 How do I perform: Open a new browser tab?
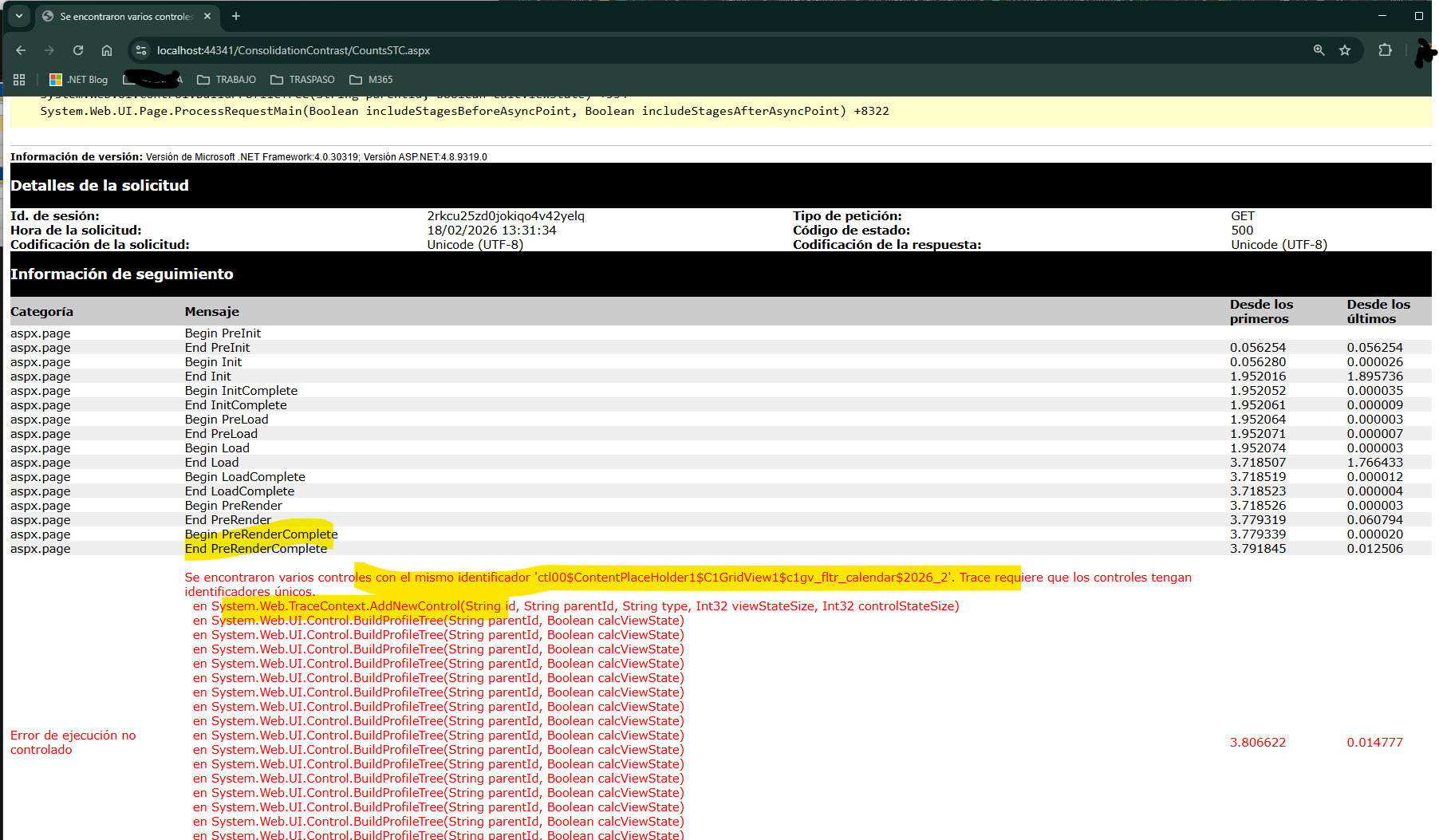[x=235, y=16]
